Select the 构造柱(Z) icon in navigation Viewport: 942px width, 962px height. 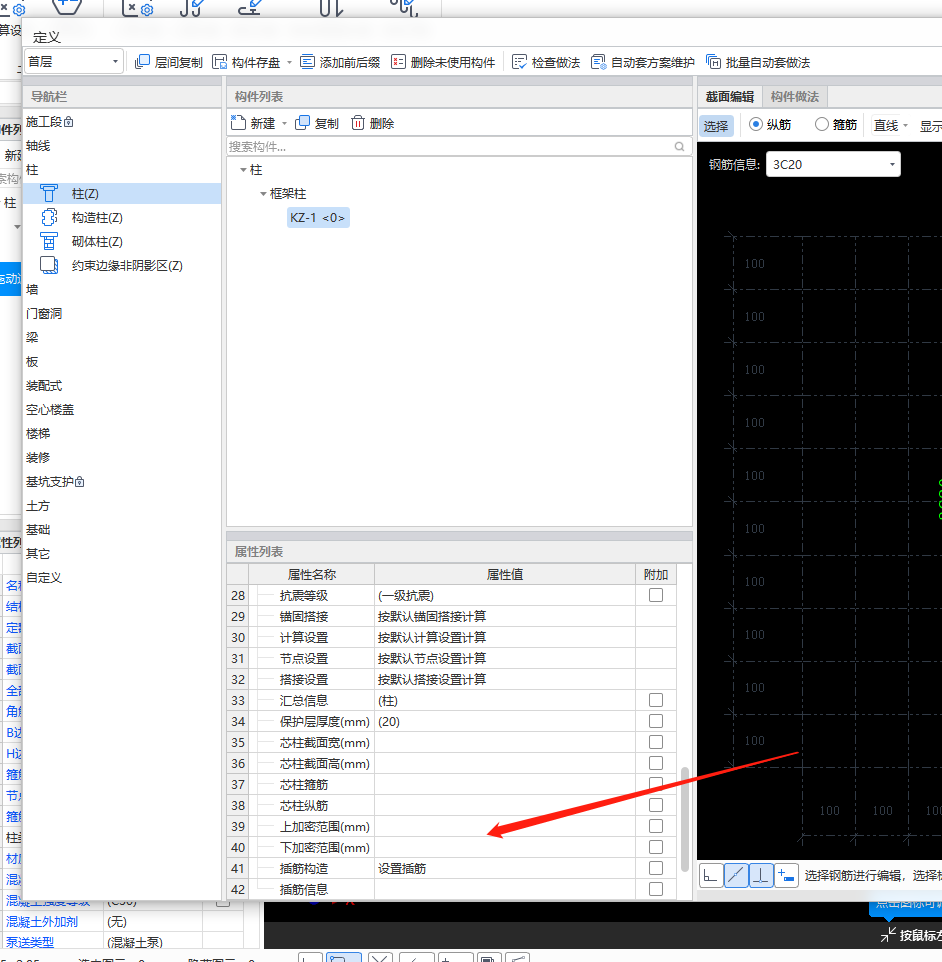point(49,217)
